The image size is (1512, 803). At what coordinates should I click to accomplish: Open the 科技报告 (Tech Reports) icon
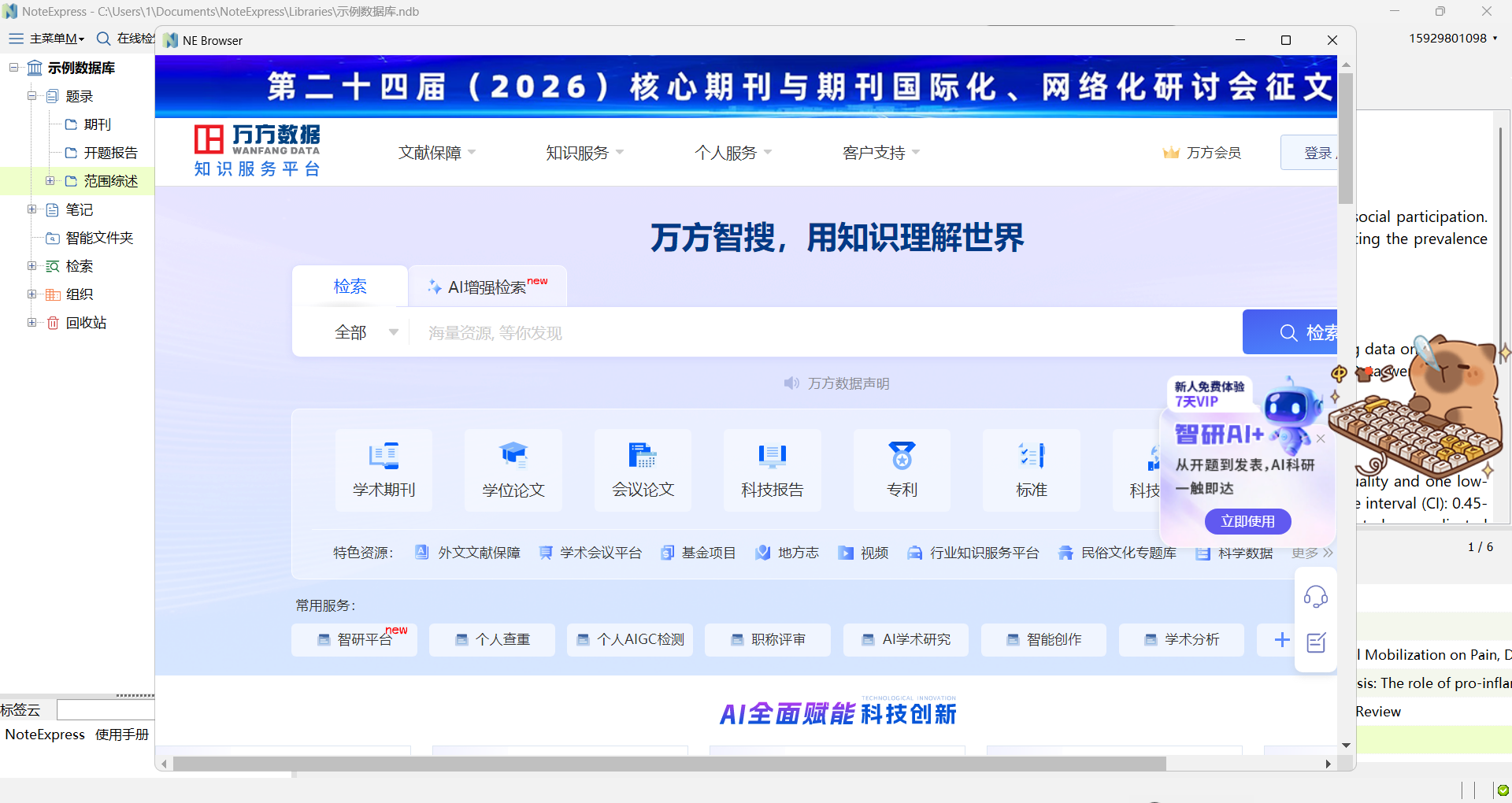772,468
